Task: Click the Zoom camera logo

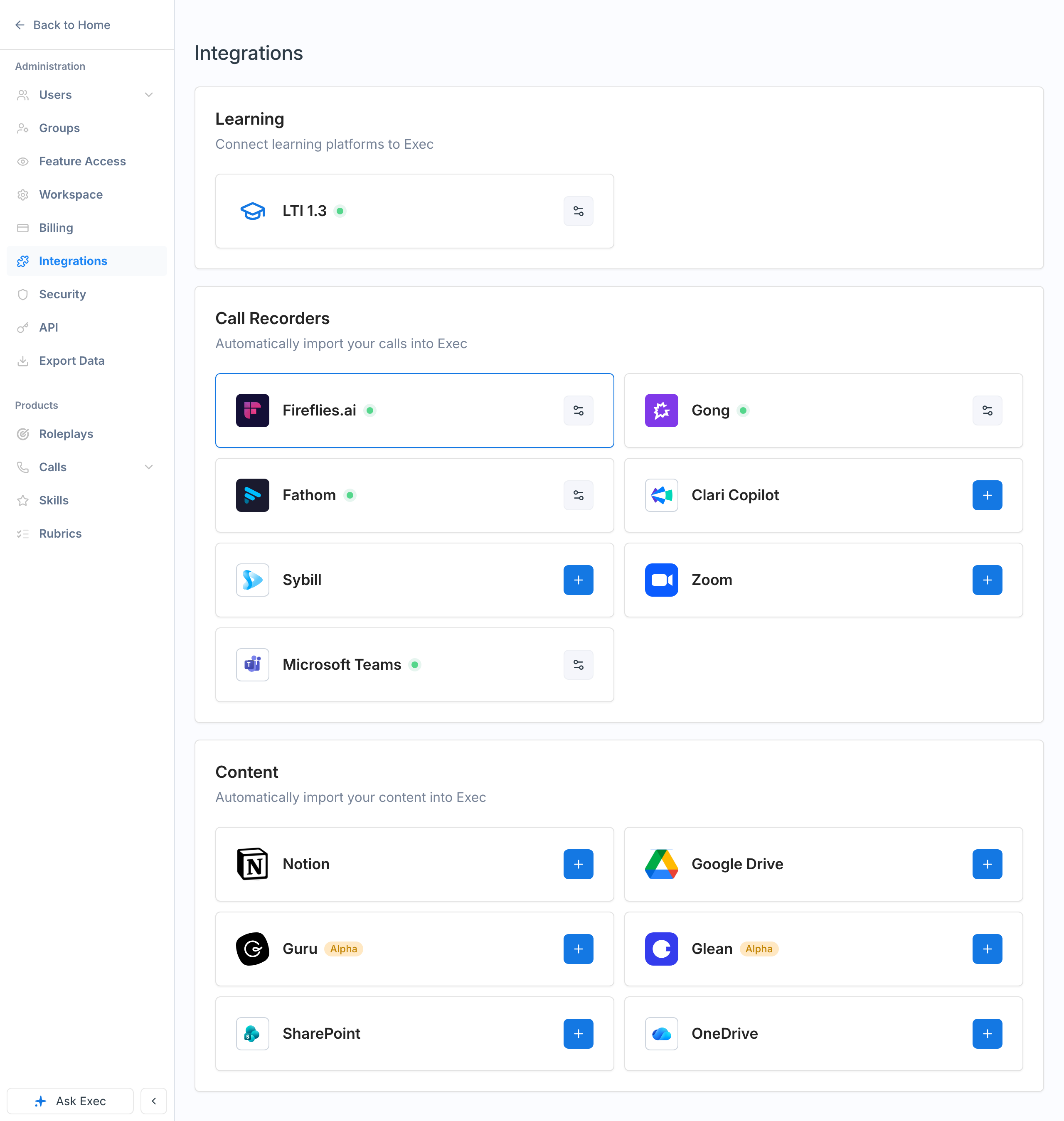Action: [661, 580]
